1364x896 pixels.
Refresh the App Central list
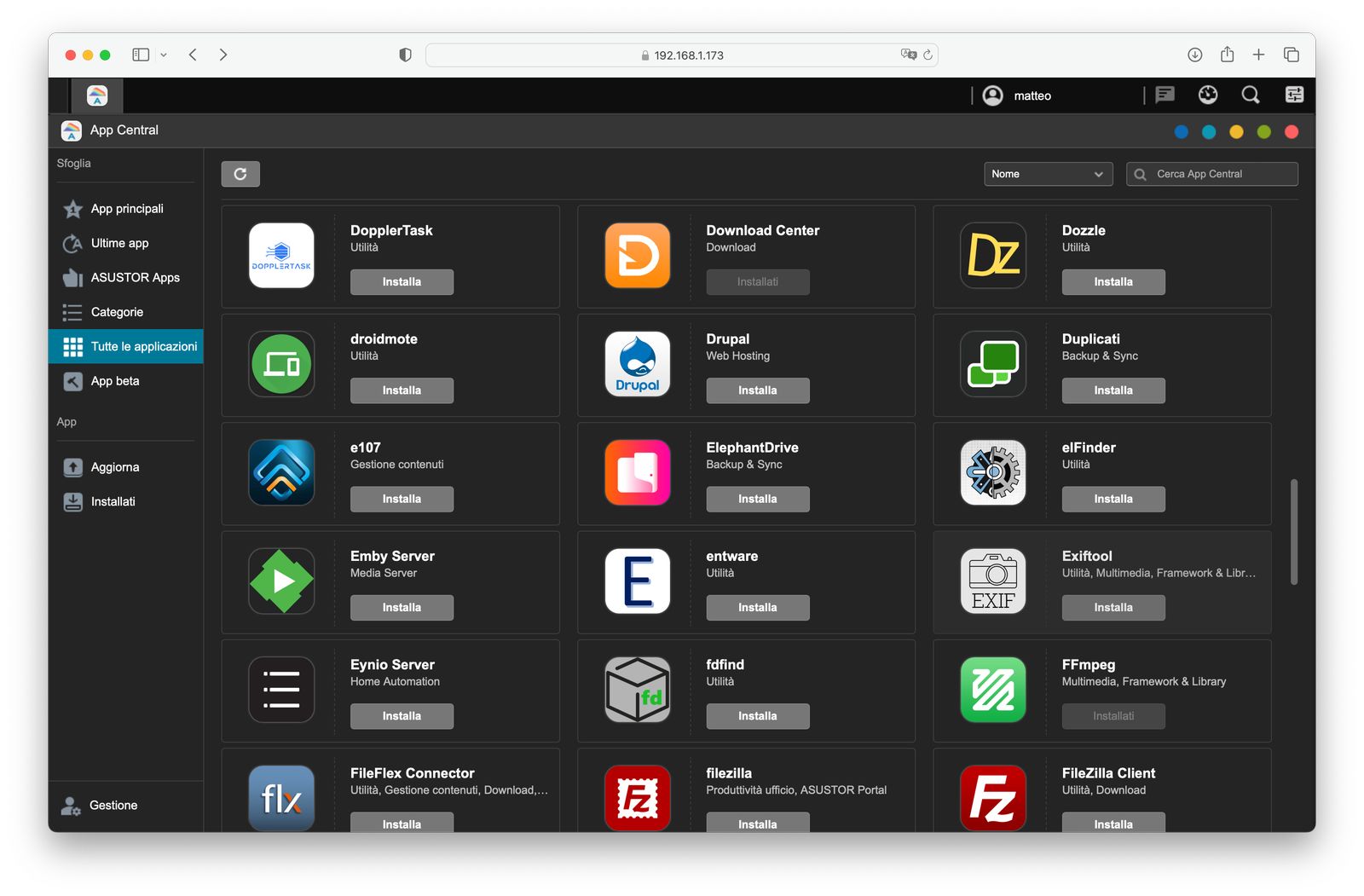click(240, 174)
